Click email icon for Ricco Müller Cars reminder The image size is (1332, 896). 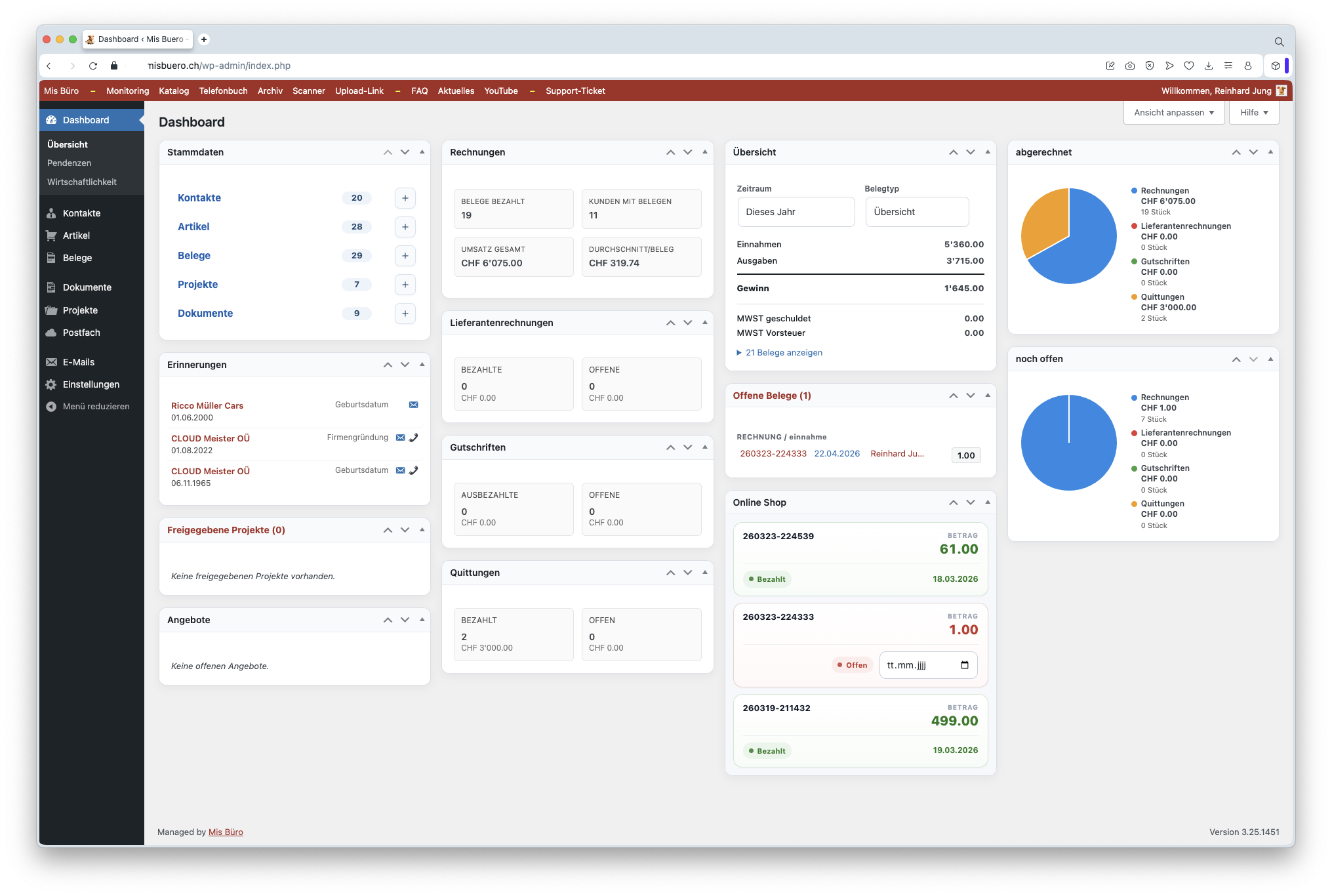click(x=413, y=405)
